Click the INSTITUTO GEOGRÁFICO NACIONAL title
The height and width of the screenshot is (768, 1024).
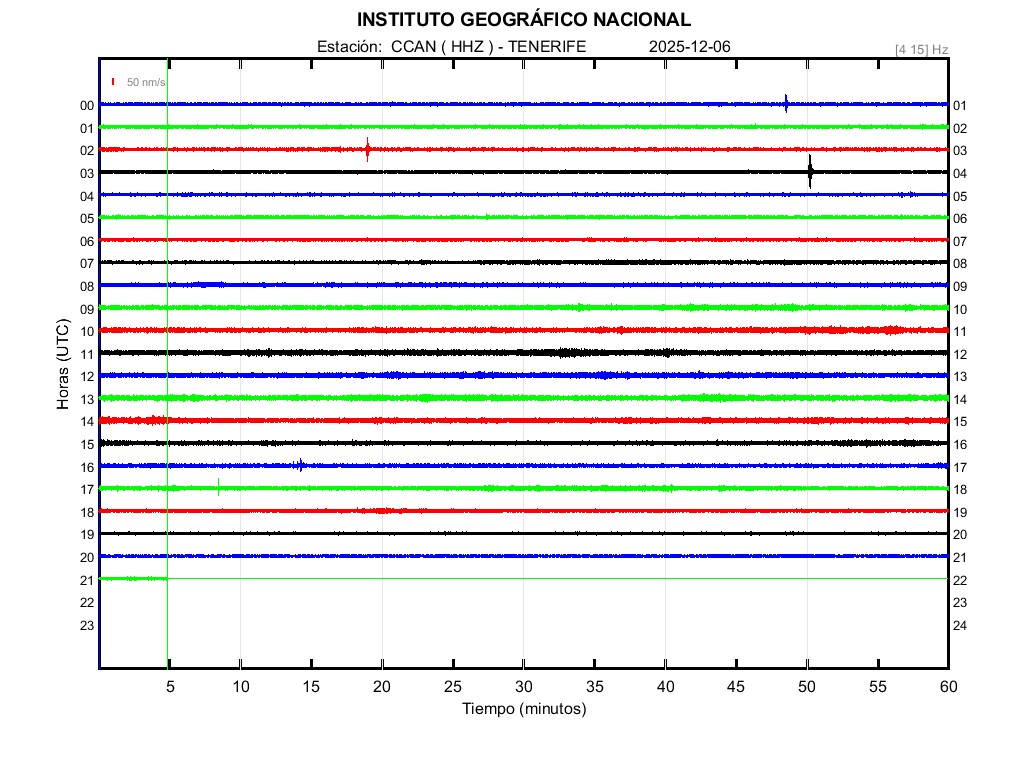(x=524, y=20)
